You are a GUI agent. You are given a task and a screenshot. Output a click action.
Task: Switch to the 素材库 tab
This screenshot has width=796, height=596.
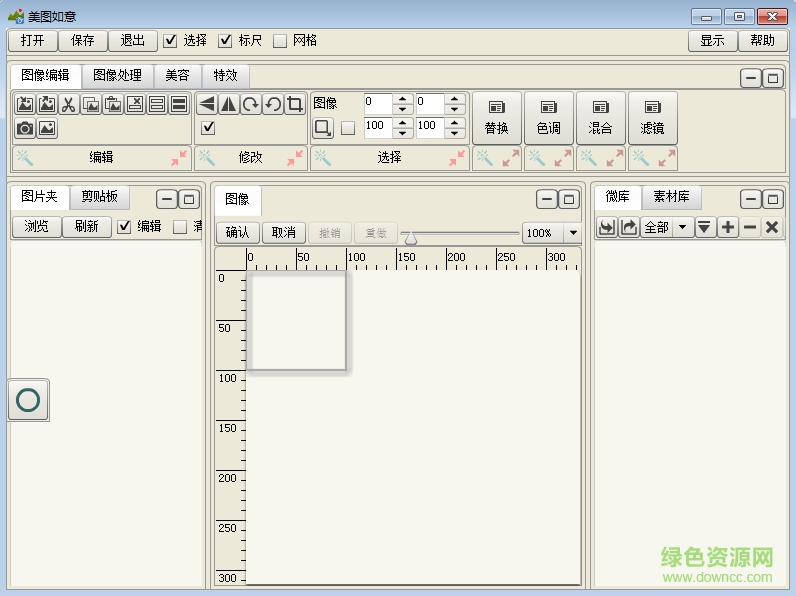[671, 197]
